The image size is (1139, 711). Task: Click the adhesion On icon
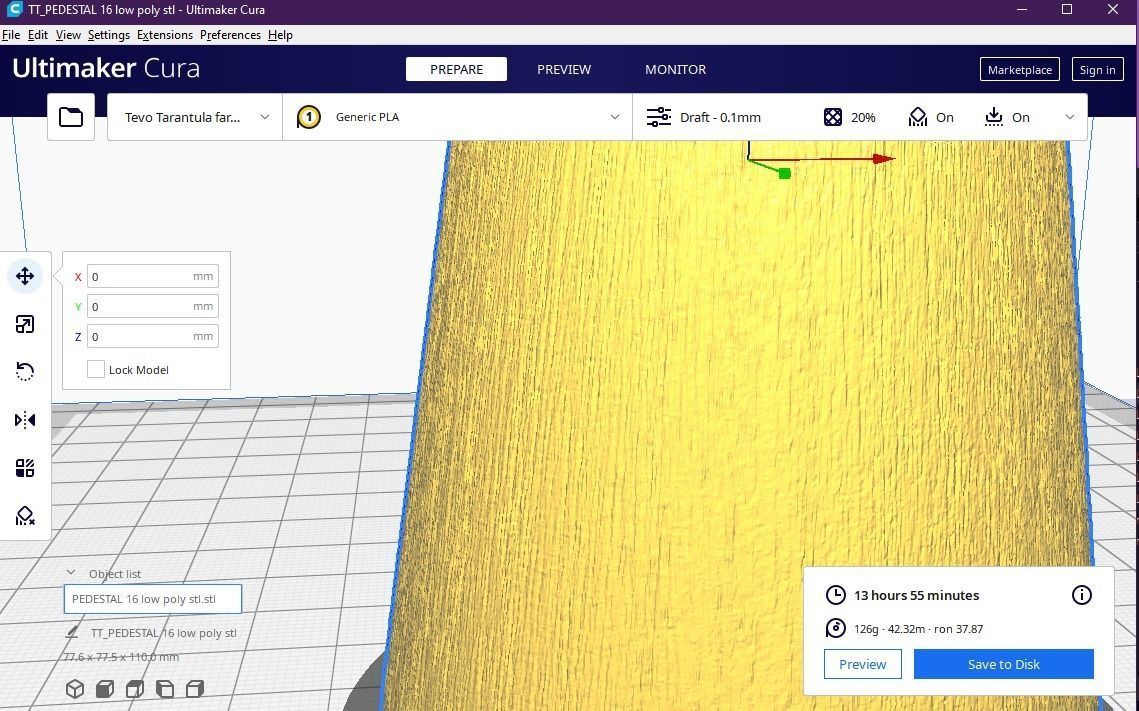pyautogui.click(x=994, y=117)
